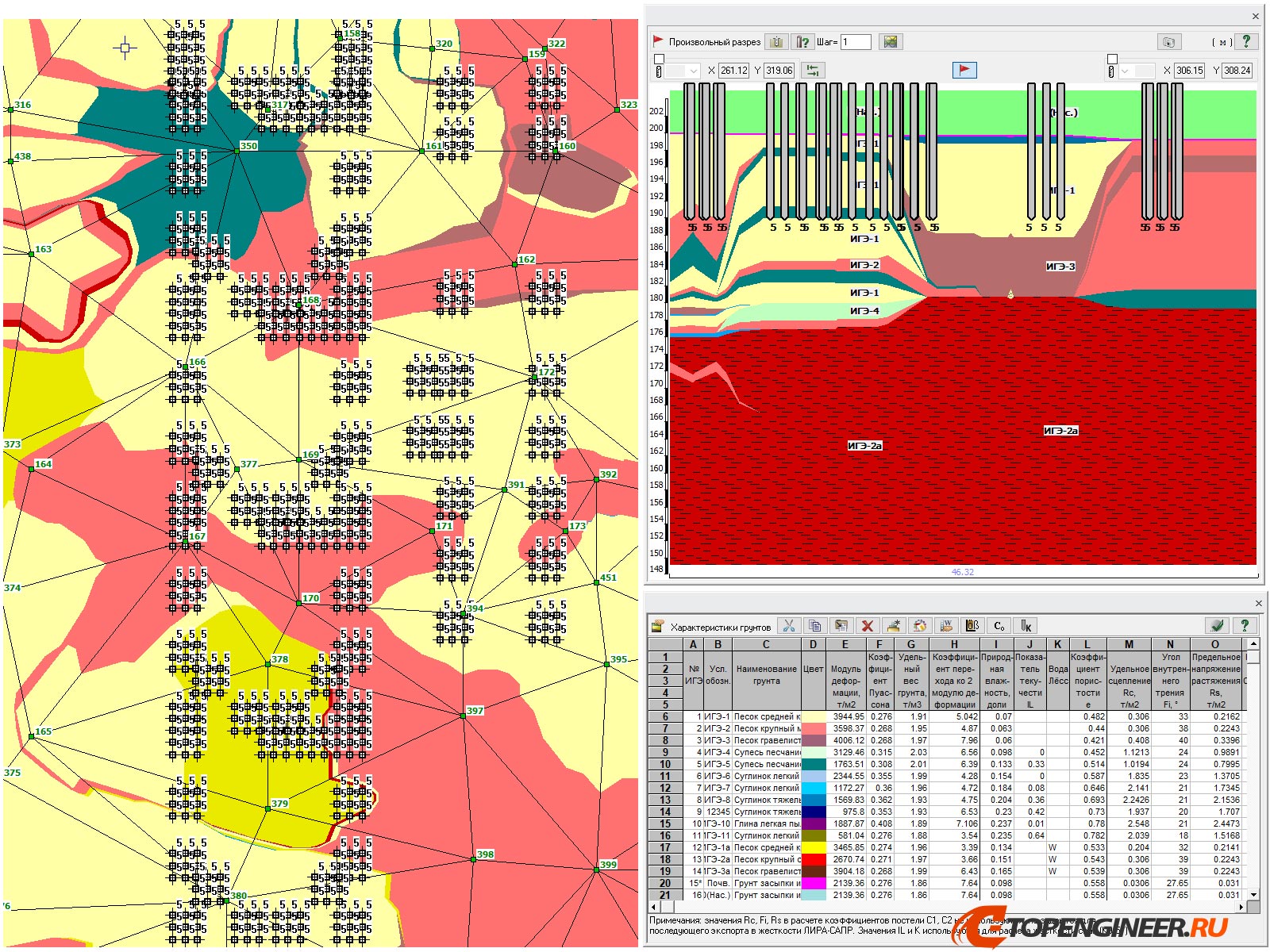Image resolution: width=1270 pixels, height=952 pixels.
Task: Click the borehole query icon with question mark
Action: point(802,43)
